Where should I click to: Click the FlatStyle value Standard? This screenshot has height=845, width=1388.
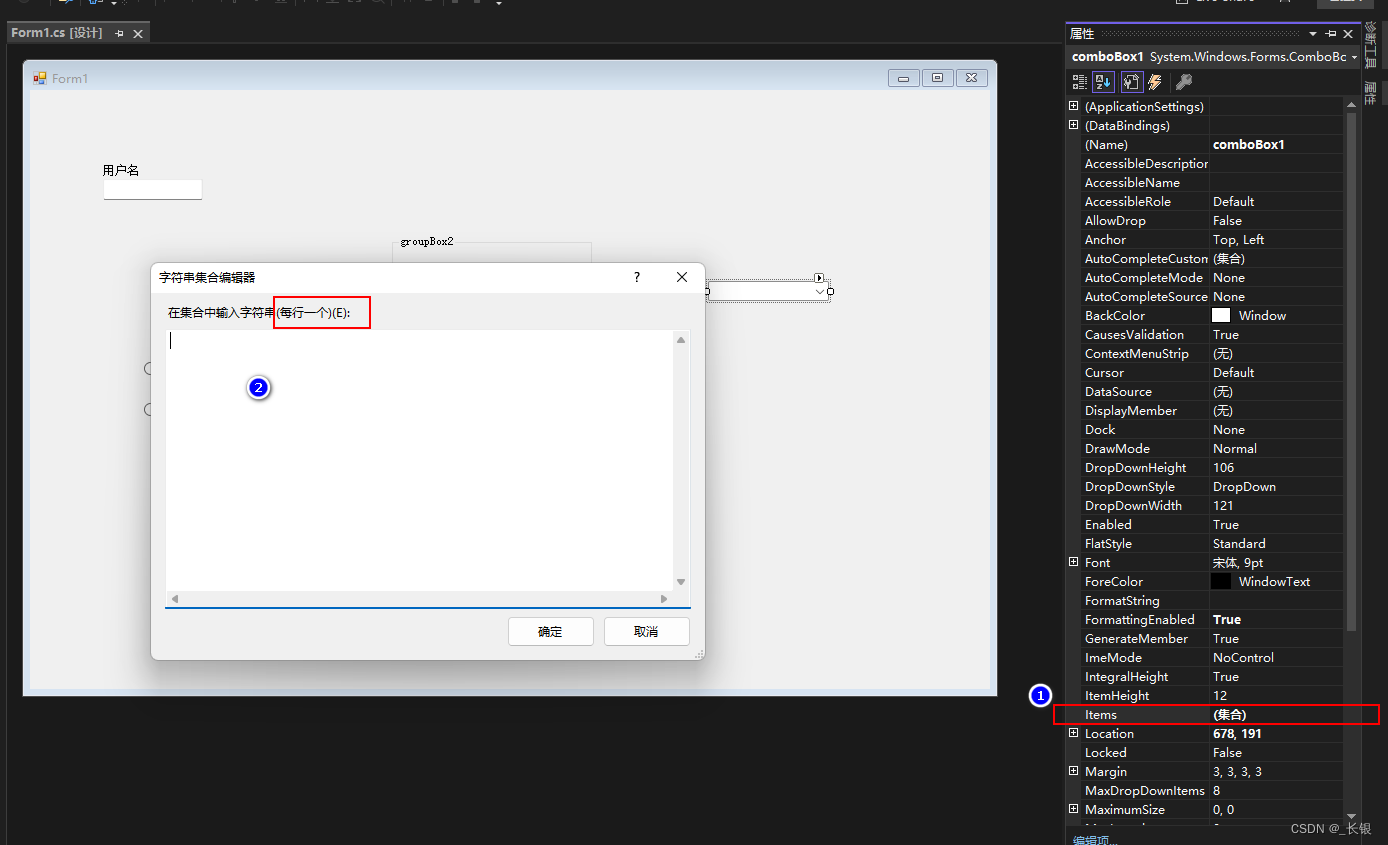pos(1239,543)
